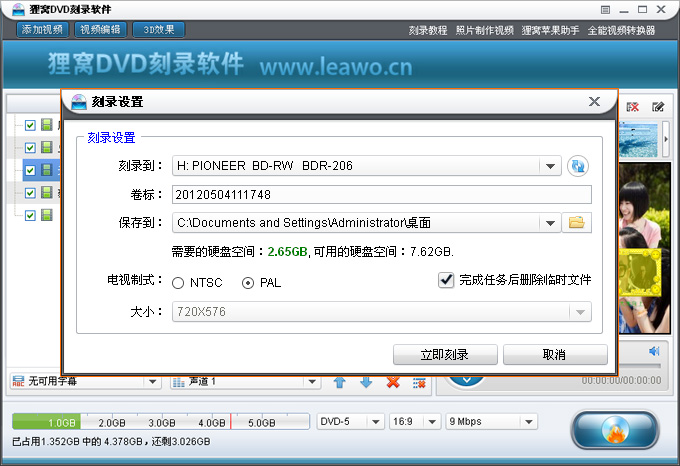
Task: Click the FX remove icon in preview panel
Action: [x=633, y=107]
